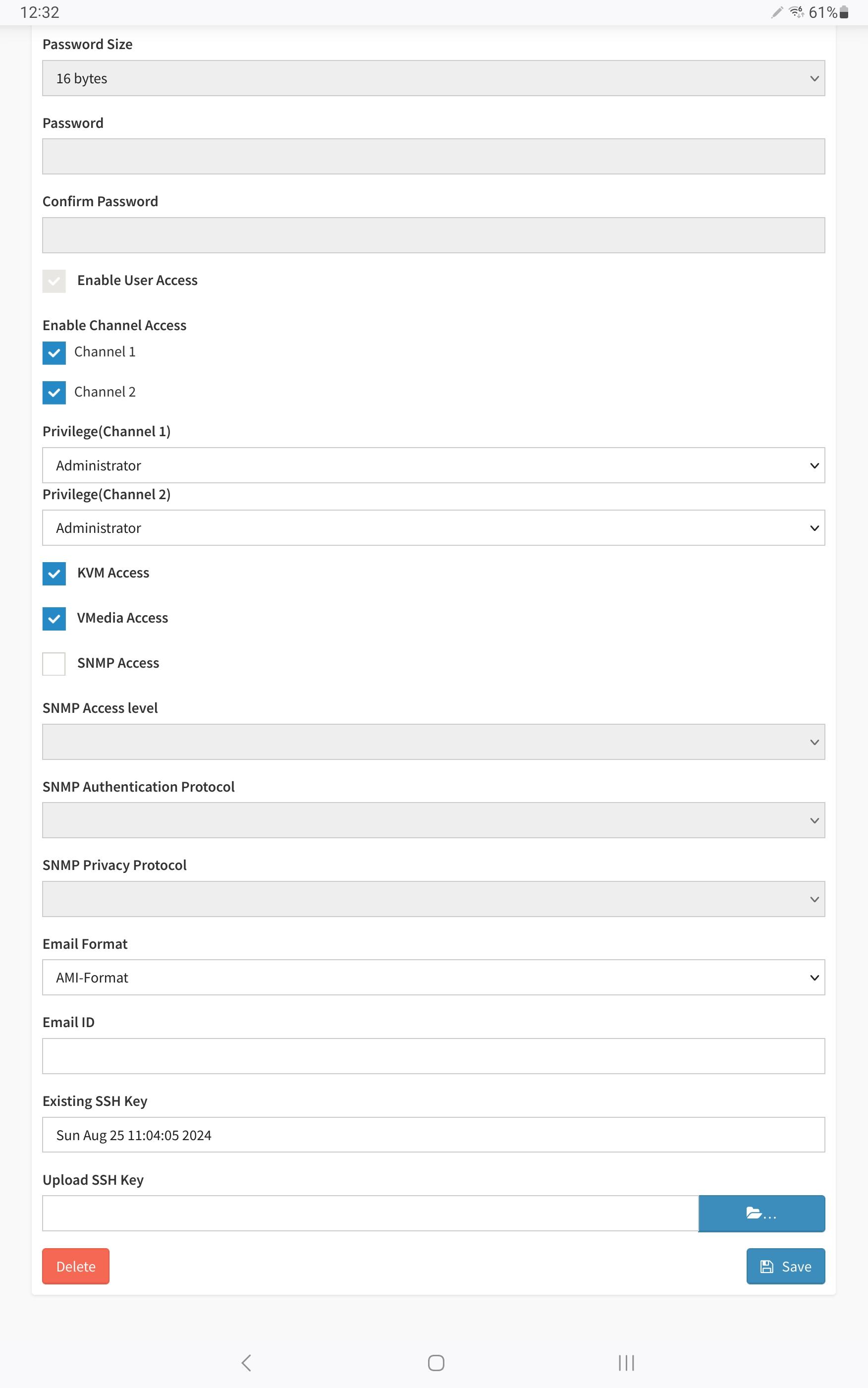Open the Email Format dropdown
This screenshot has width=868, height=1388.
tap(434, 978)
